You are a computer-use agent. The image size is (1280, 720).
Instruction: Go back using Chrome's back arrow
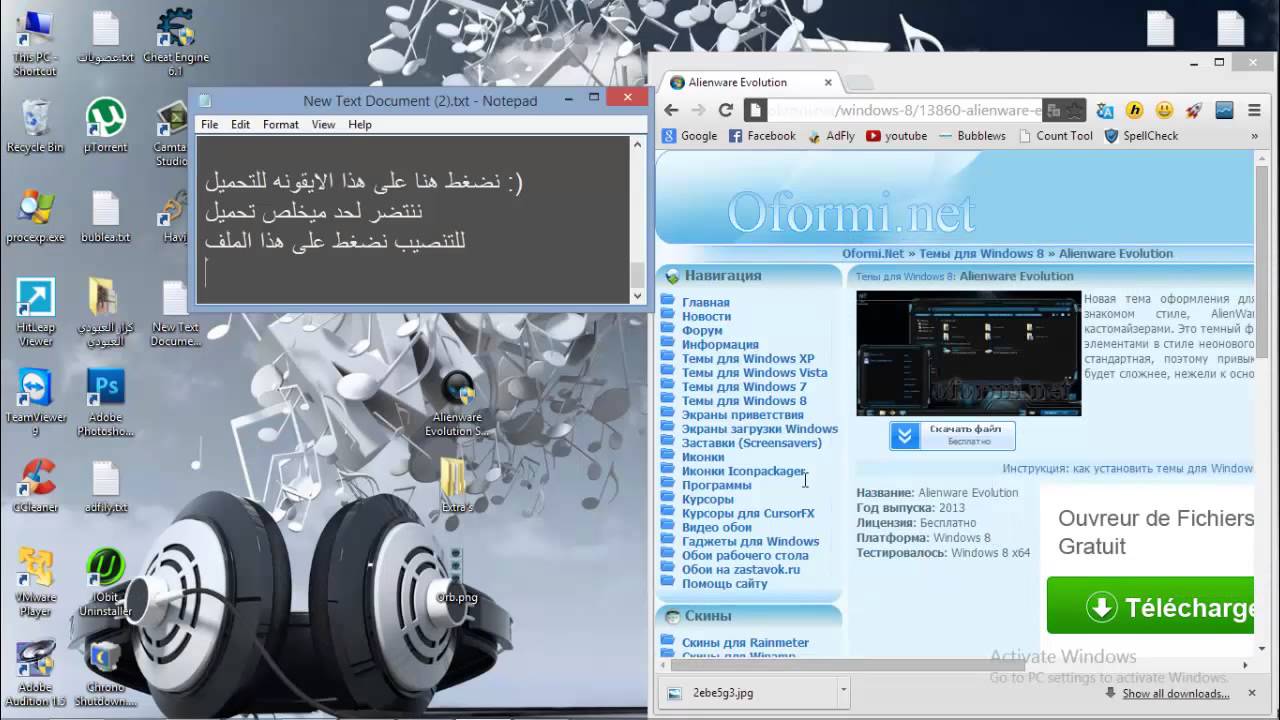click(671, 110)
